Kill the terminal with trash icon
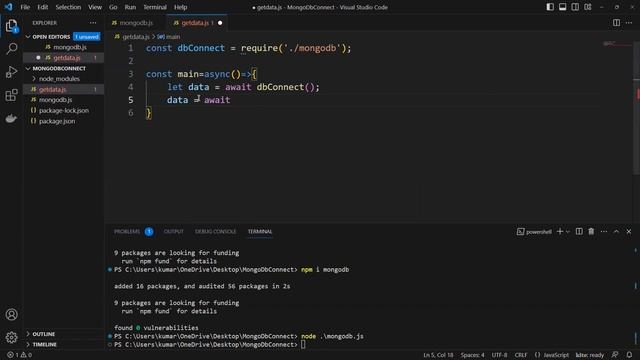This screenshot has width=640, height=360. [x=591, y=231]
